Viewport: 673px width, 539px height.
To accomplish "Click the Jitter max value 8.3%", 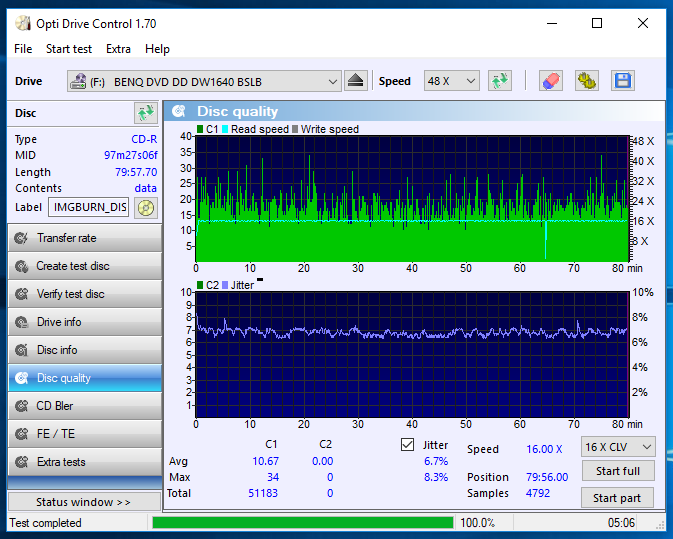I will 436,477.
